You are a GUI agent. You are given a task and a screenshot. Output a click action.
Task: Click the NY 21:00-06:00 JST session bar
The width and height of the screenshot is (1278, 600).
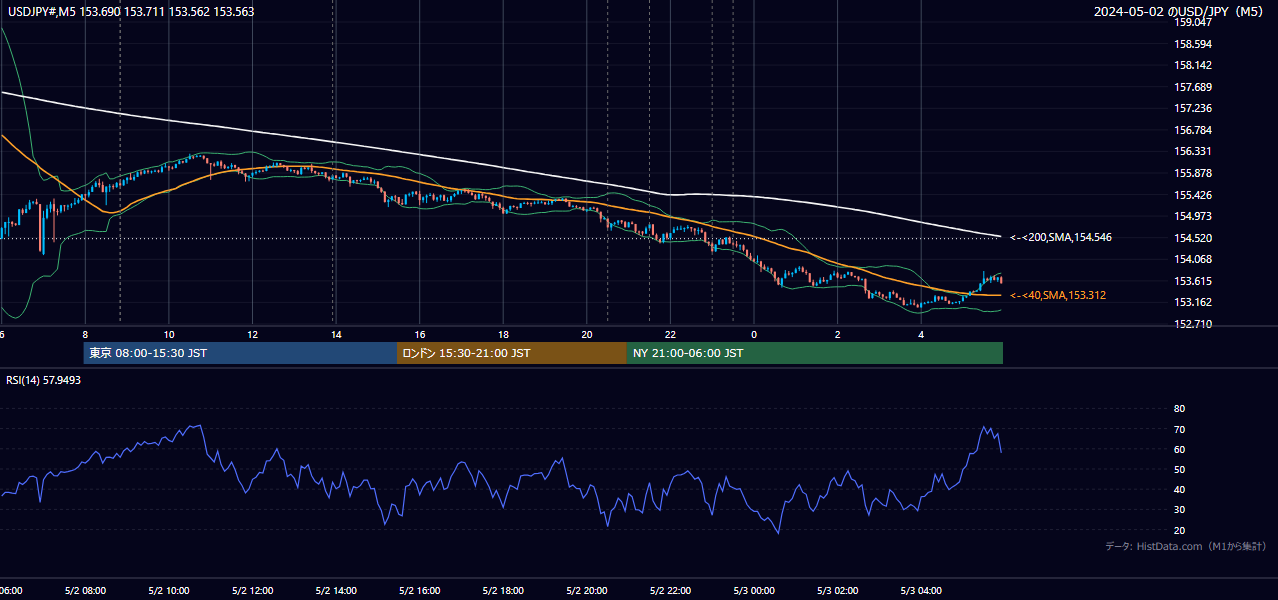[815, 353]
